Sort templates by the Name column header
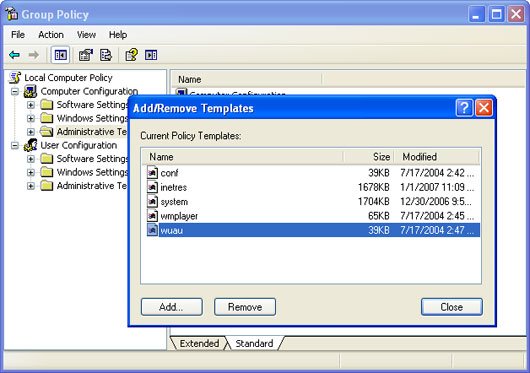 pos(242,157)
